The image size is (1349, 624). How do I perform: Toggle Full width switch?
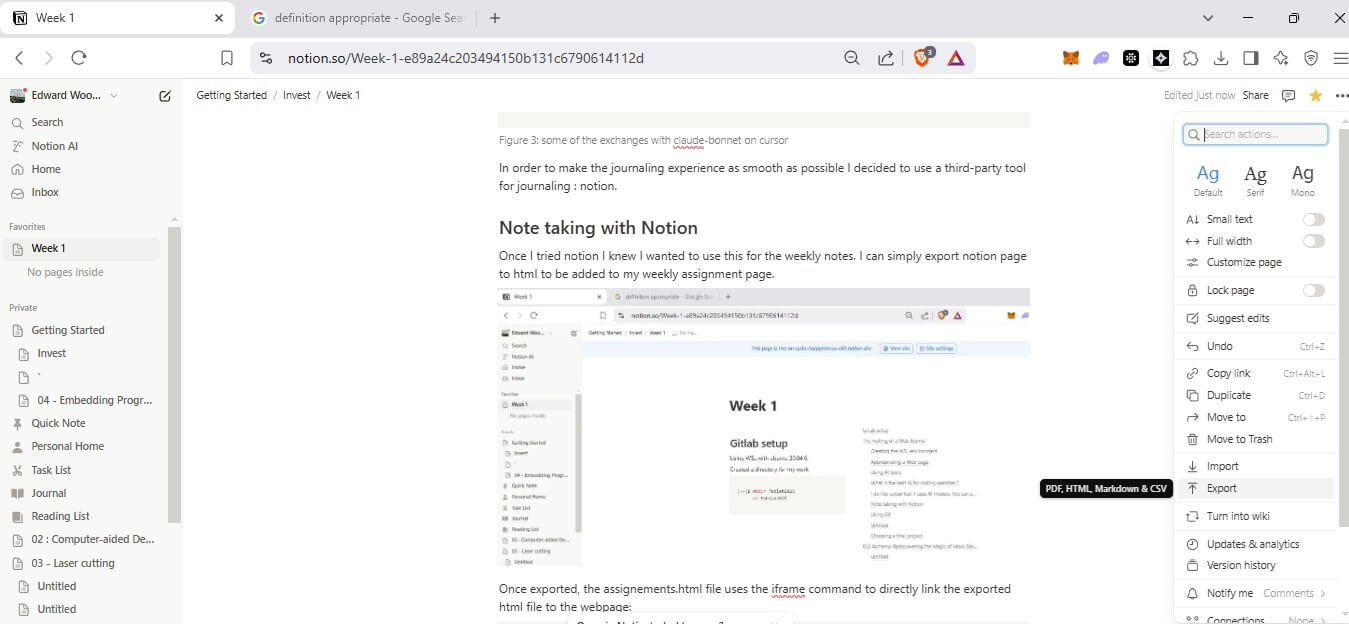click(x=1313, y=241)
